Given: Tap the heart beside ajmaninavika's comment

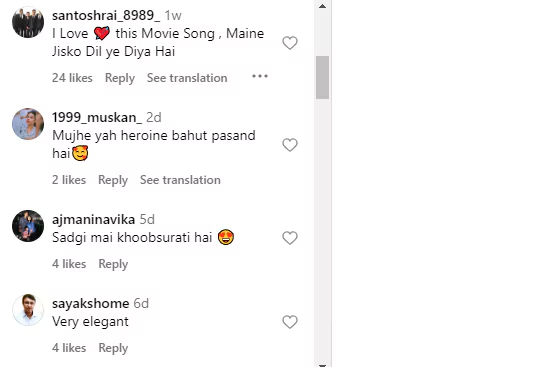Looking at the screenshot, I should coord(290,238).
